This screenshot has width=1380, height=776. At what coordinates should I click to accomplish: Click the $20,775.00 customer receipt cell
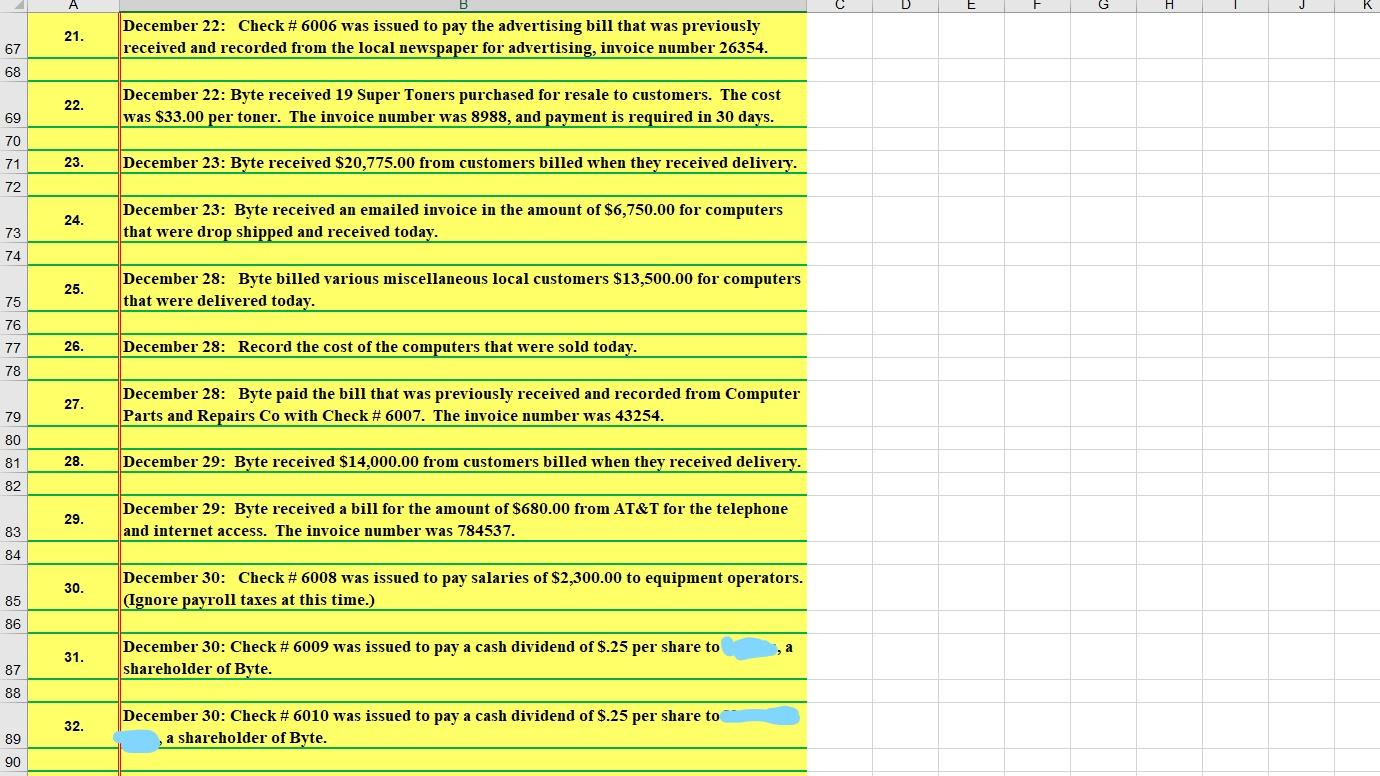point(462,163)
